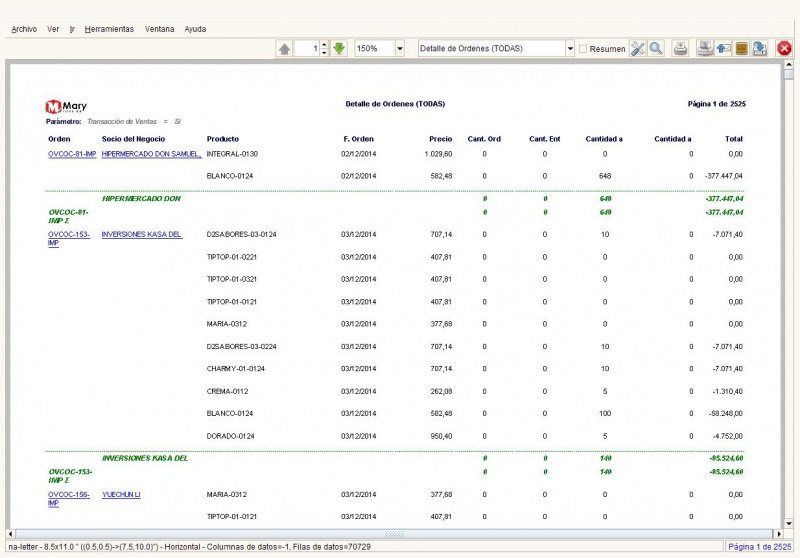The image size is (800, 558).
Task: Open YUECHUN LI partner link
Action: pos(121,495)
